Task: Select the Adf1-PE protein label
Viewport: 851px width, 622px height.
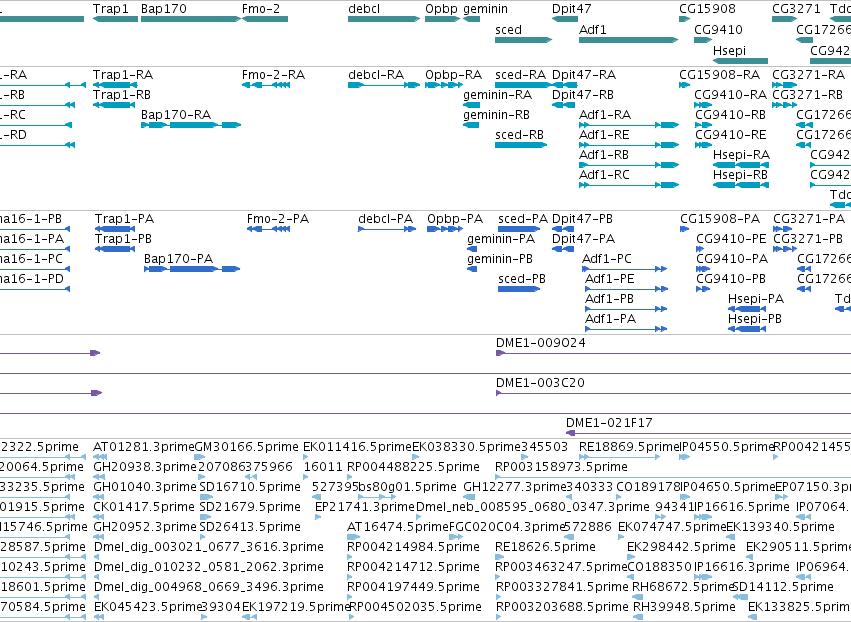Action: [609, 280]
